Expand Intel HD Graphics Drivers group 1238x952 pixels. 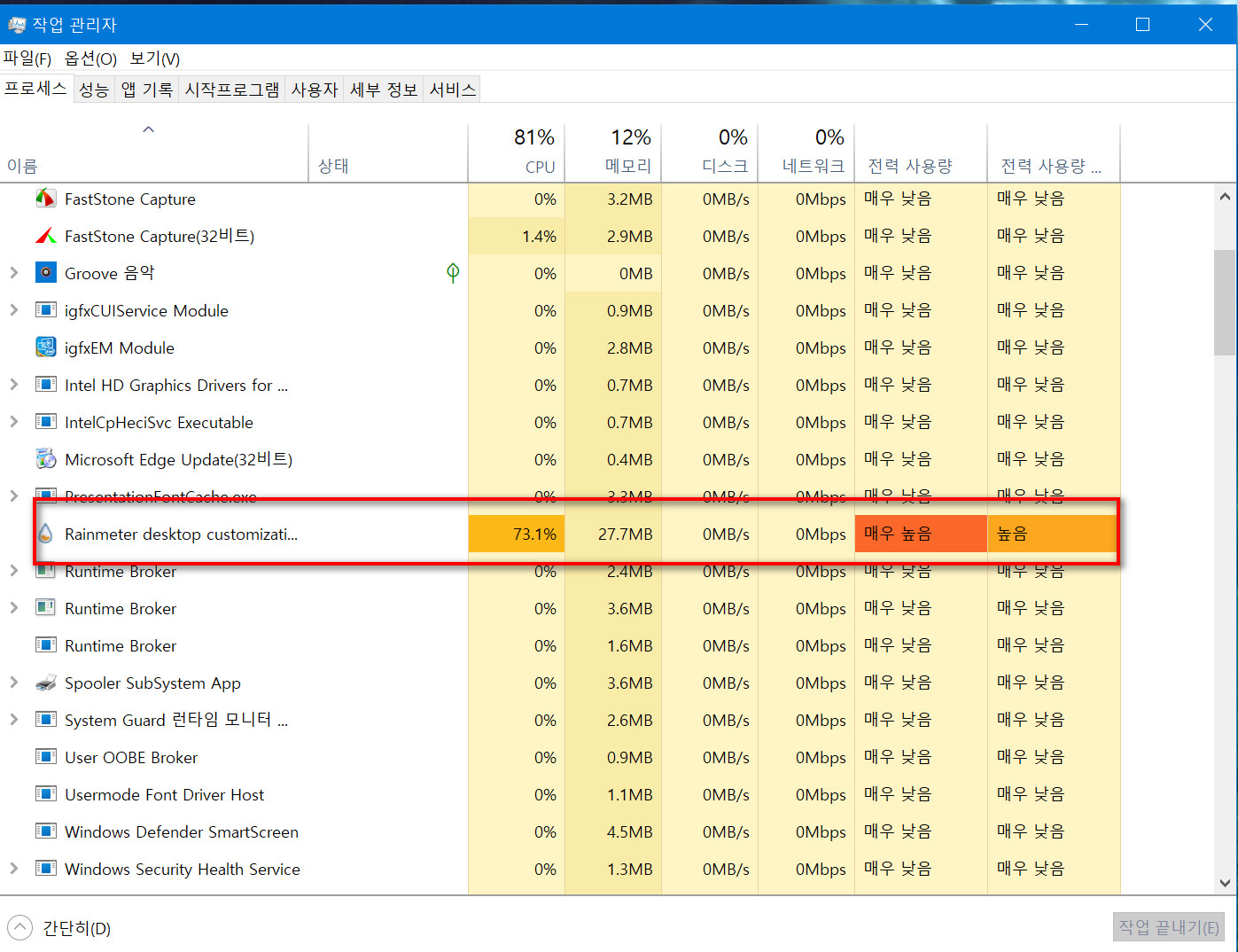pos(13,385)
